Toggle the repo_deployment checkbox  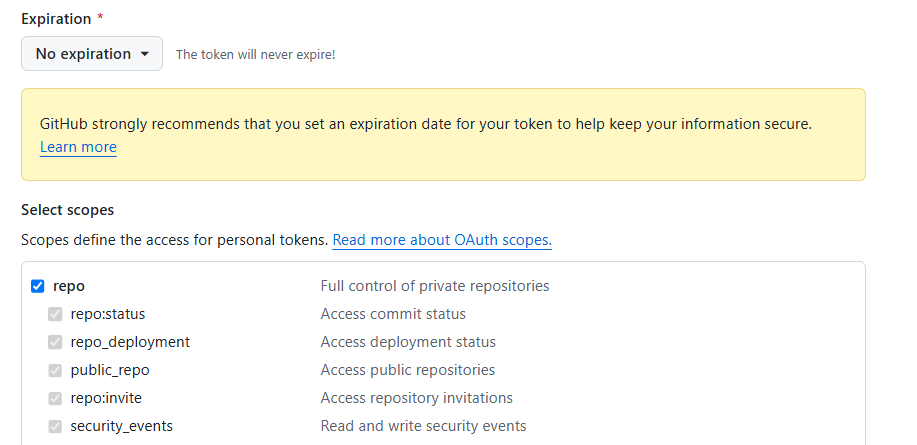[x=56, y=342]
